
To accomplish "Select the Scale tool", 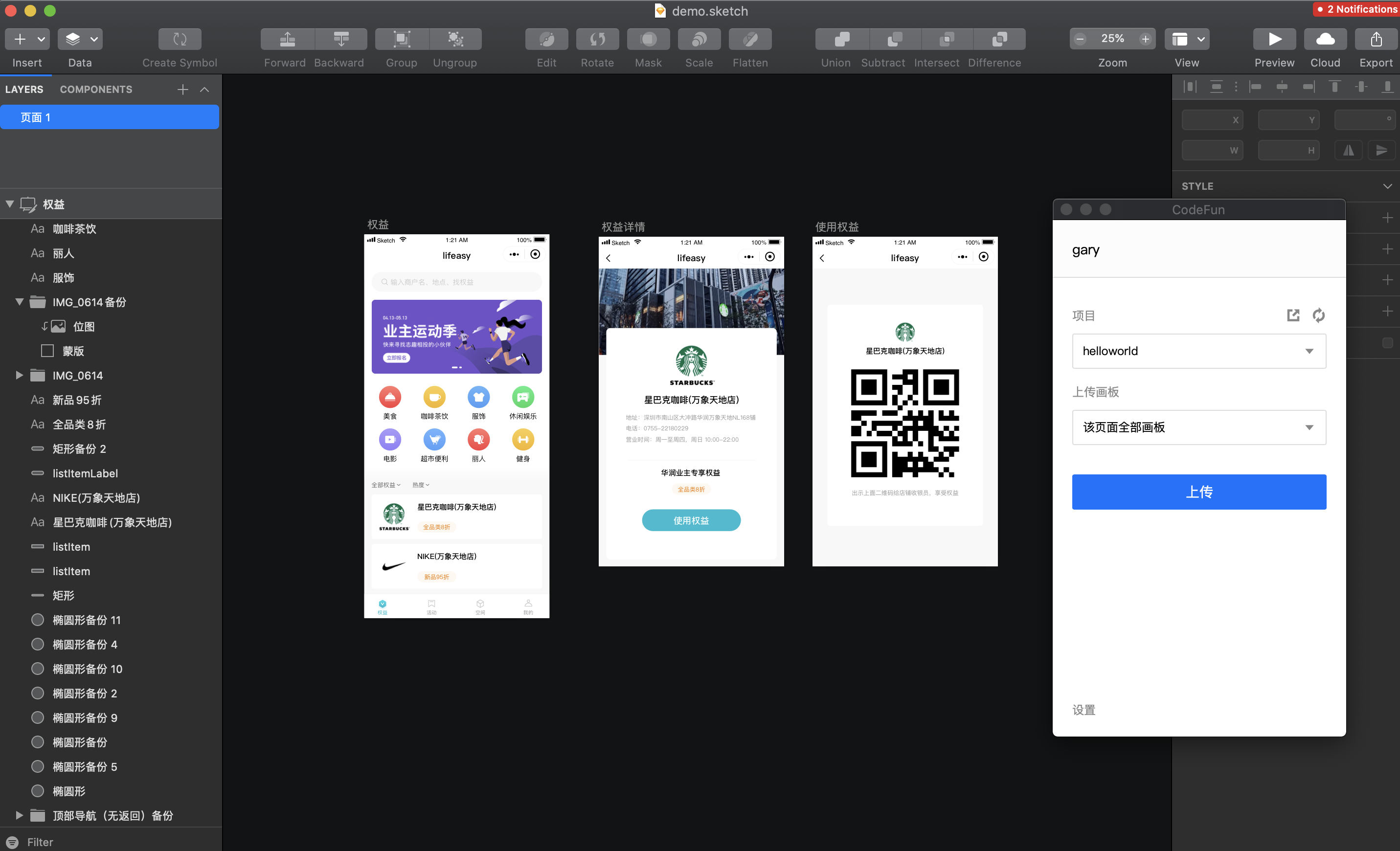I will coord(699,39).
